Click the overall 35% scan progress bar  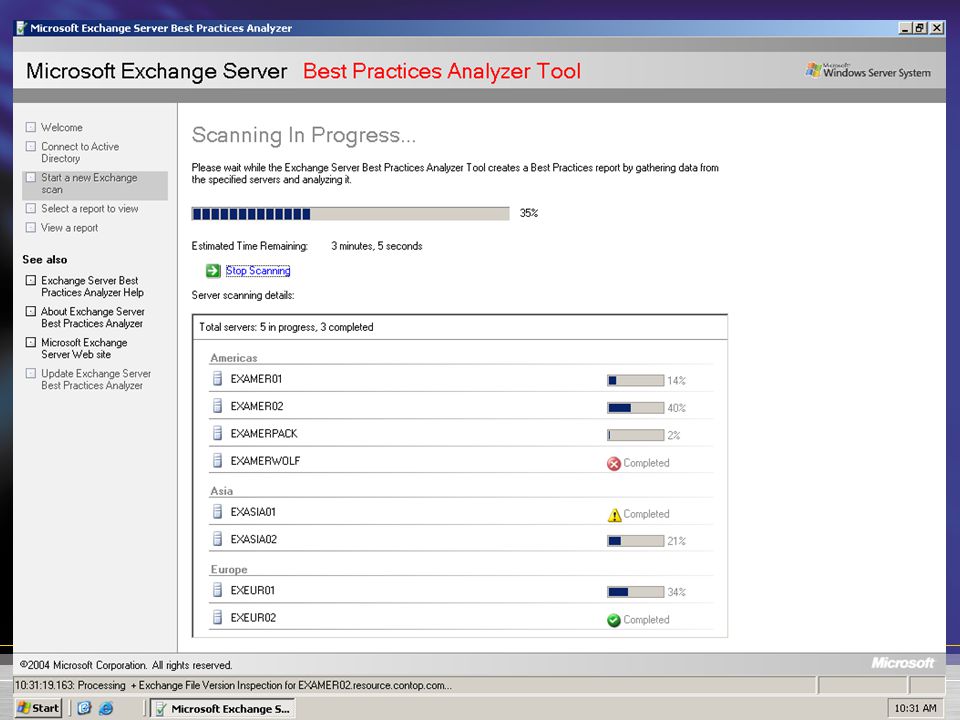coord(350,213)
